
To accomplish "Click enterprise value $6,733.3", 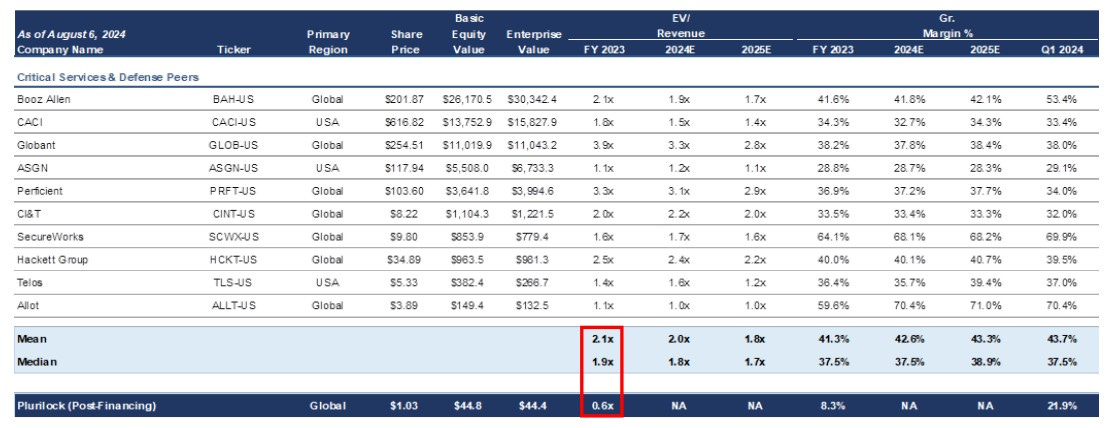I will 532,168.
